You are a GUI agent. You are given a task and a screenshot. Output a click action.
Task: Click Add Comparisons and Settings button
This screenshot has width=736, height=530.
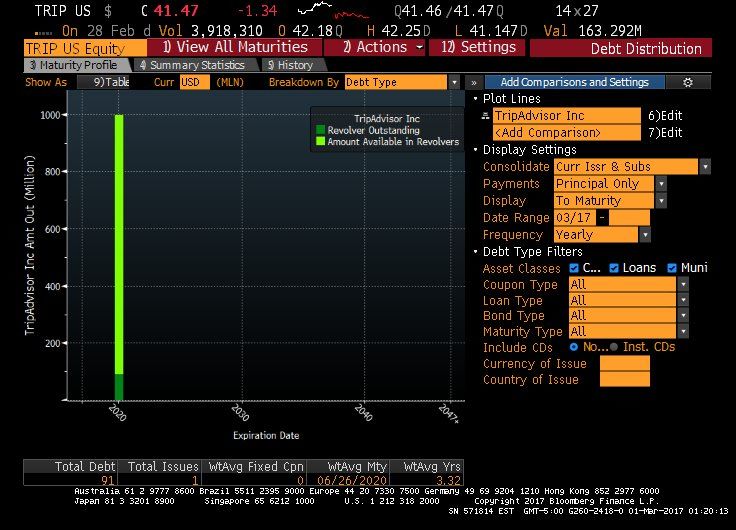(574, 82)
